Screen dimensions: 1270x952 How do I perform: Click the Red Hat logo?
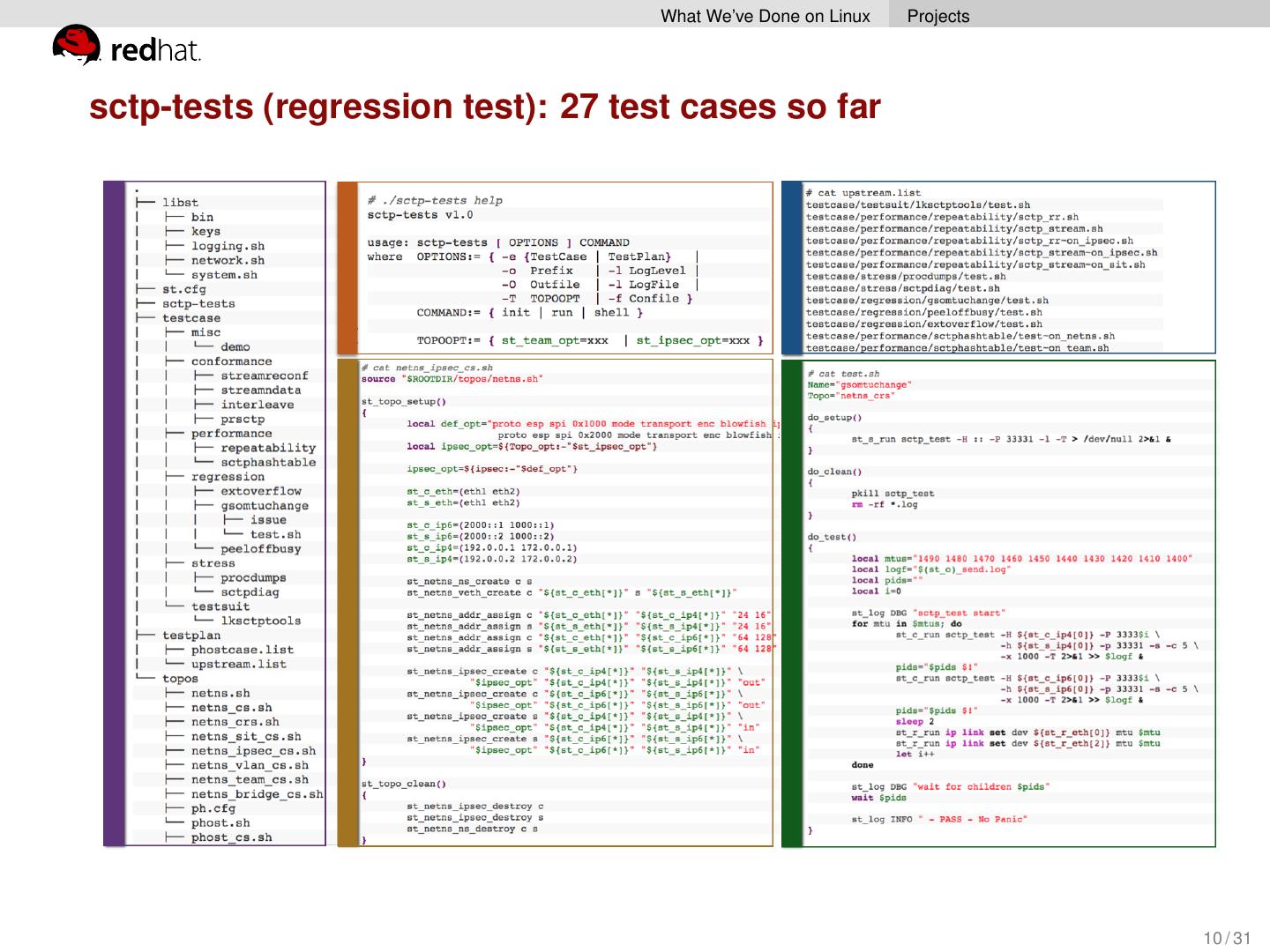click(x=127, y=46)
